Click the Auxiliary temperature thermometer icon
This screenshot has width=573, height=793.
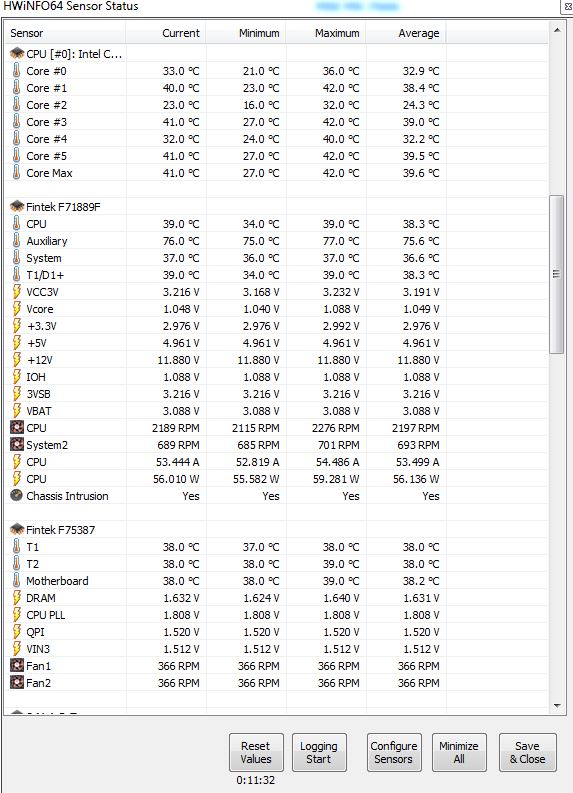point(17,240)
